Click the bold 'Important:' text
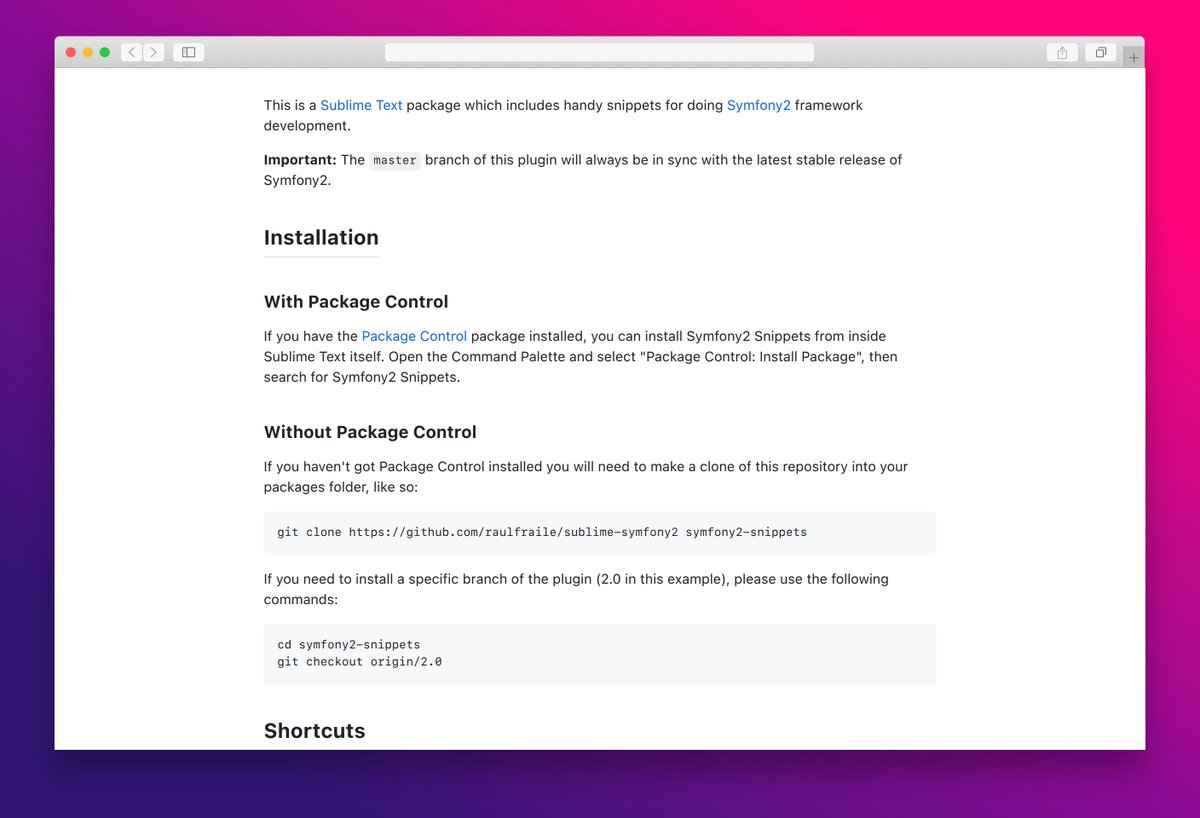1200x818 pixels. (x=300, y=160)
